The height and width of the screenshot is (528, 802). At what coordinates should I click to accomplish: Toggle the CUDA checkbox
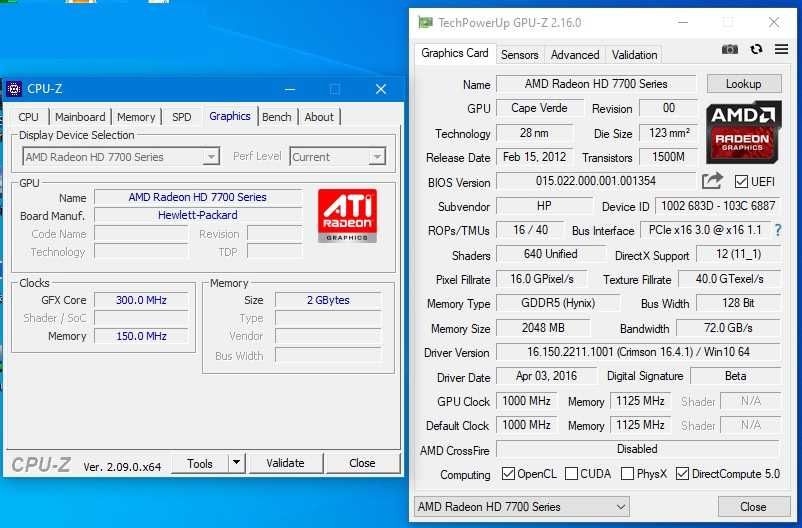tap(571, 474)
